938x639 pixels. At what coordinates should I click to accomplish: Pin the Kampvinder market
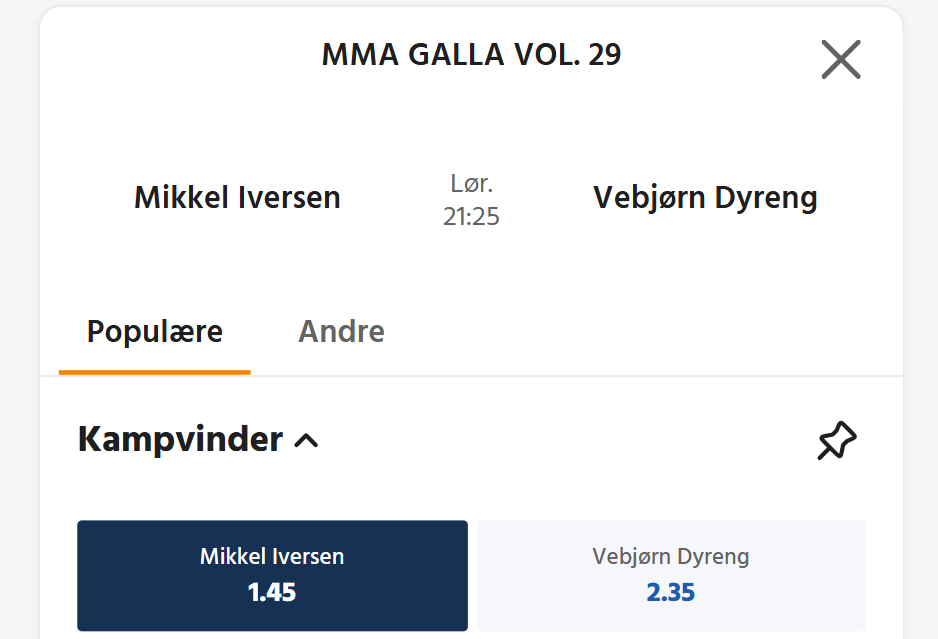(x=837, y=441)
